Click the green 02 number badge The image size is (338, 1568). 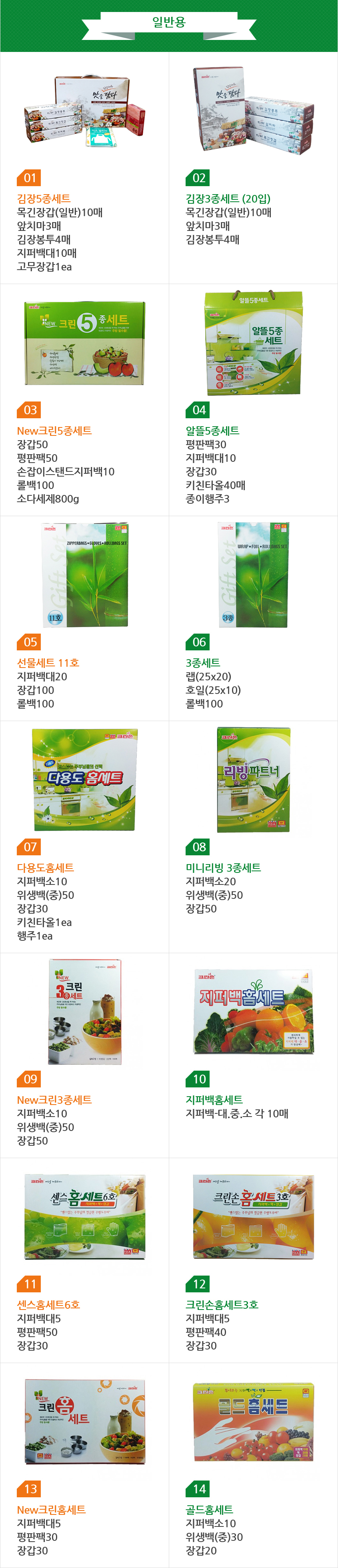pyautogui.click(x=197, y=178)
